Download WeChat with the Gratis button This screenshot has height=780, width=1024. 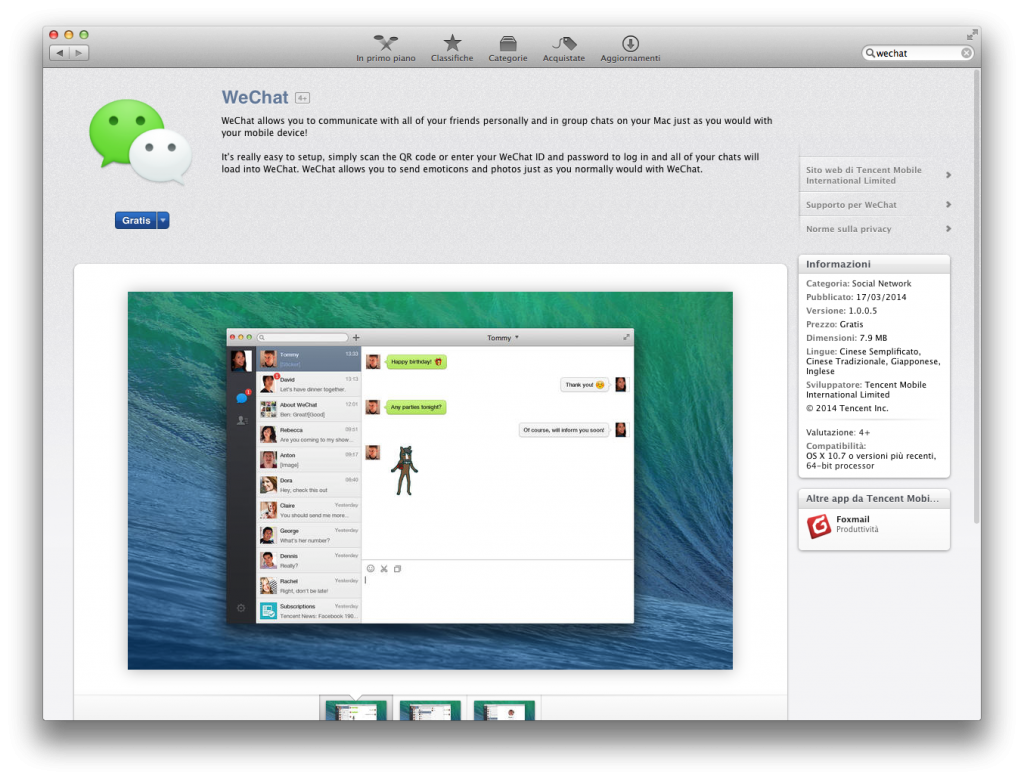click(x=135, y=220)
